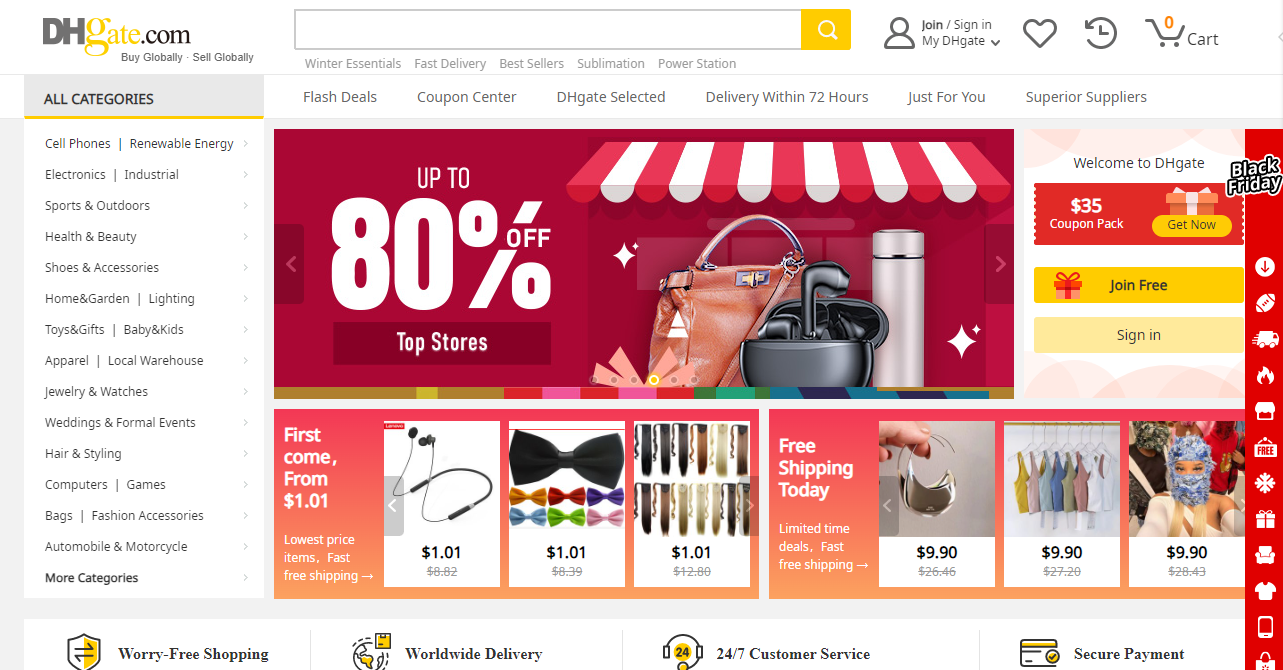Click Get Now on coupon pack
Viewport: 1283px width, 670px height.
click(1191, 225)
